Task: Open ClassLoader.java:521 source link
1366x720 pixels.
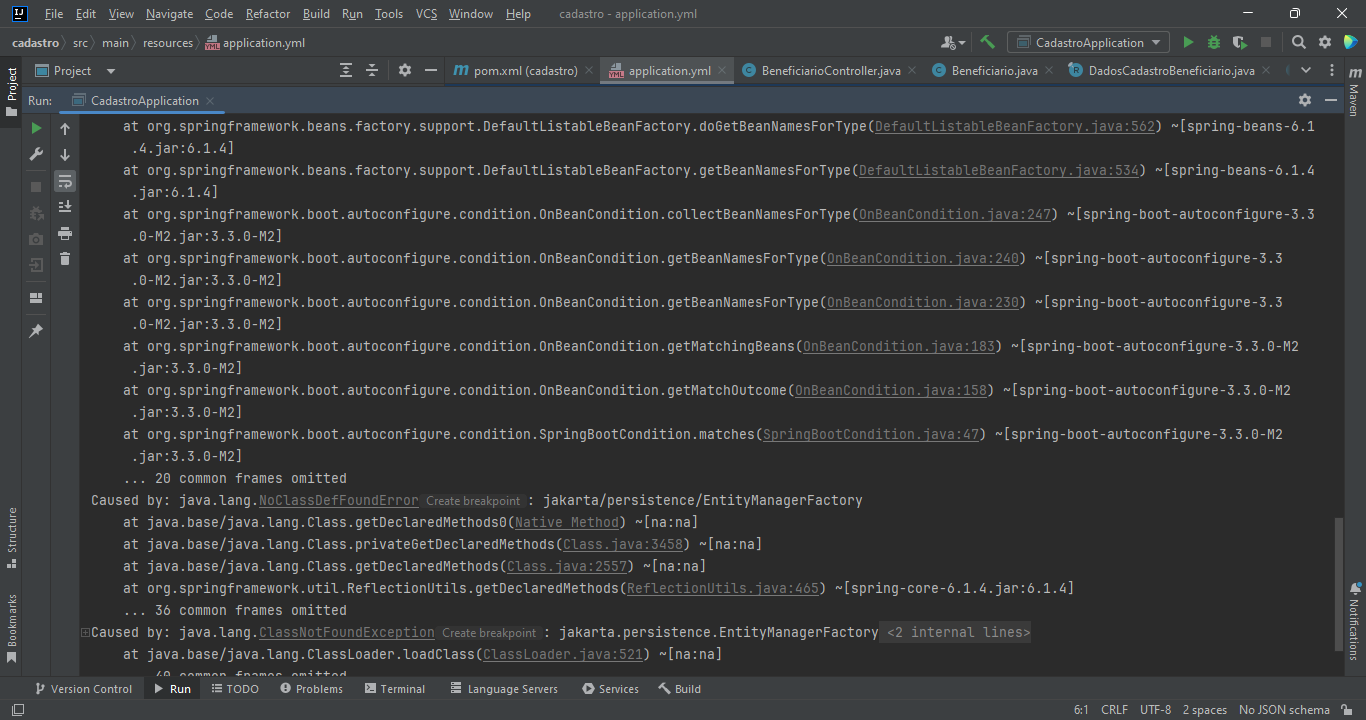Action: 562,654
